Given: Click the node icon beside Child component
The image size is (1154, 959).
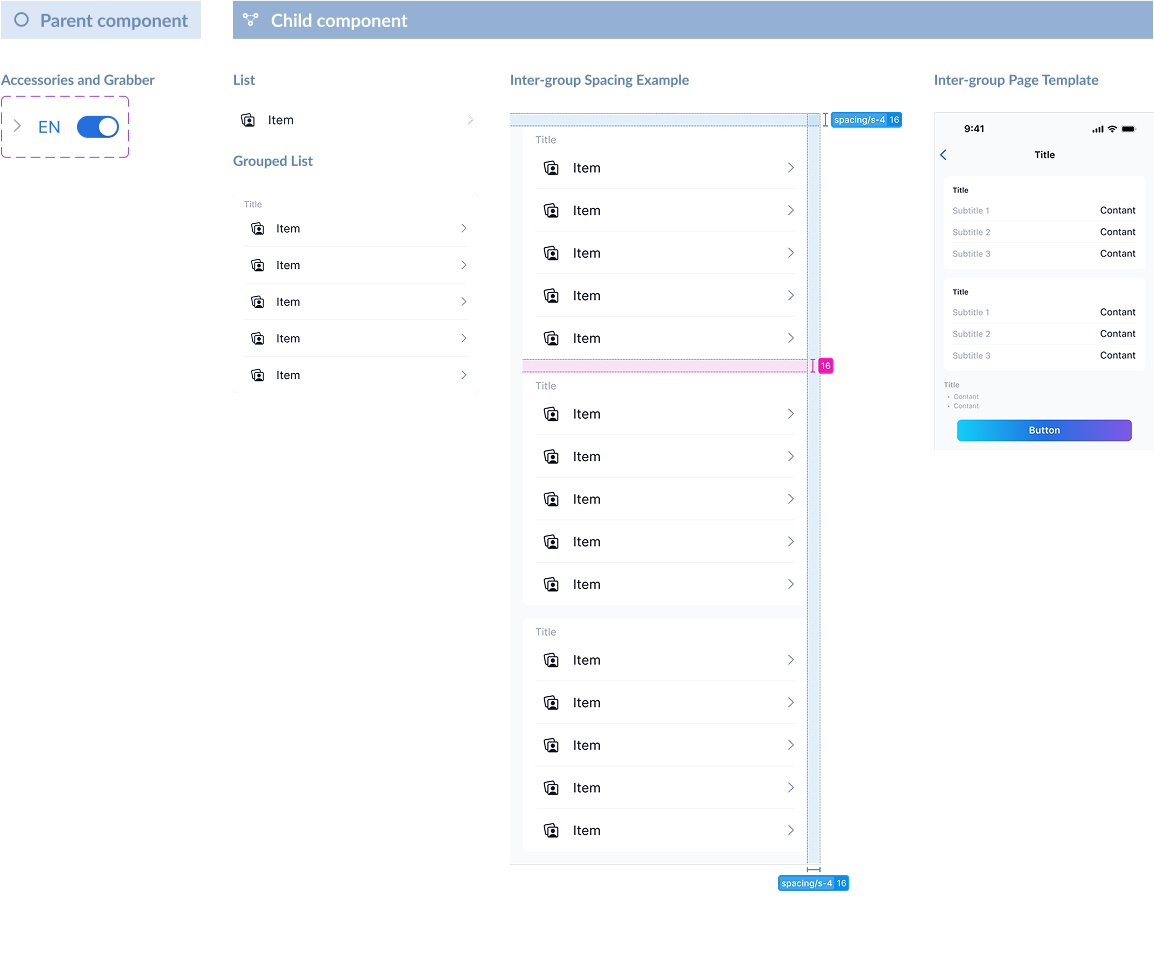Looking at the screenshot, I should coord(251,20).
